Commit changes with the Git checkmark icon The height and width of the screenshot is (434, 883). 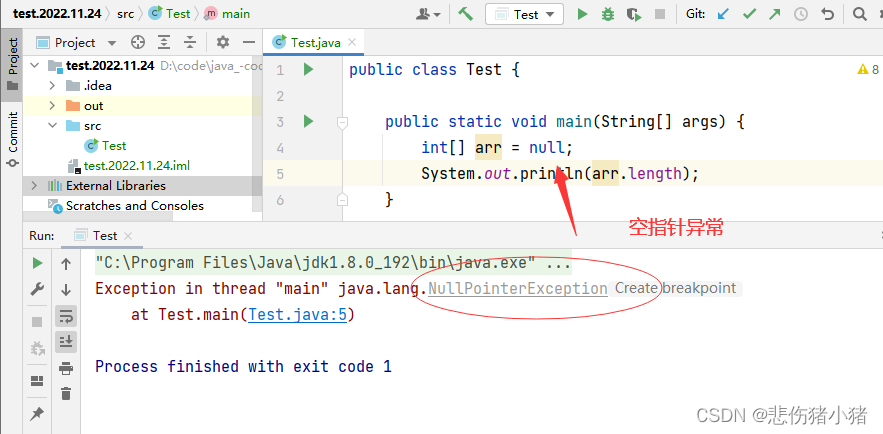point(749,14)
